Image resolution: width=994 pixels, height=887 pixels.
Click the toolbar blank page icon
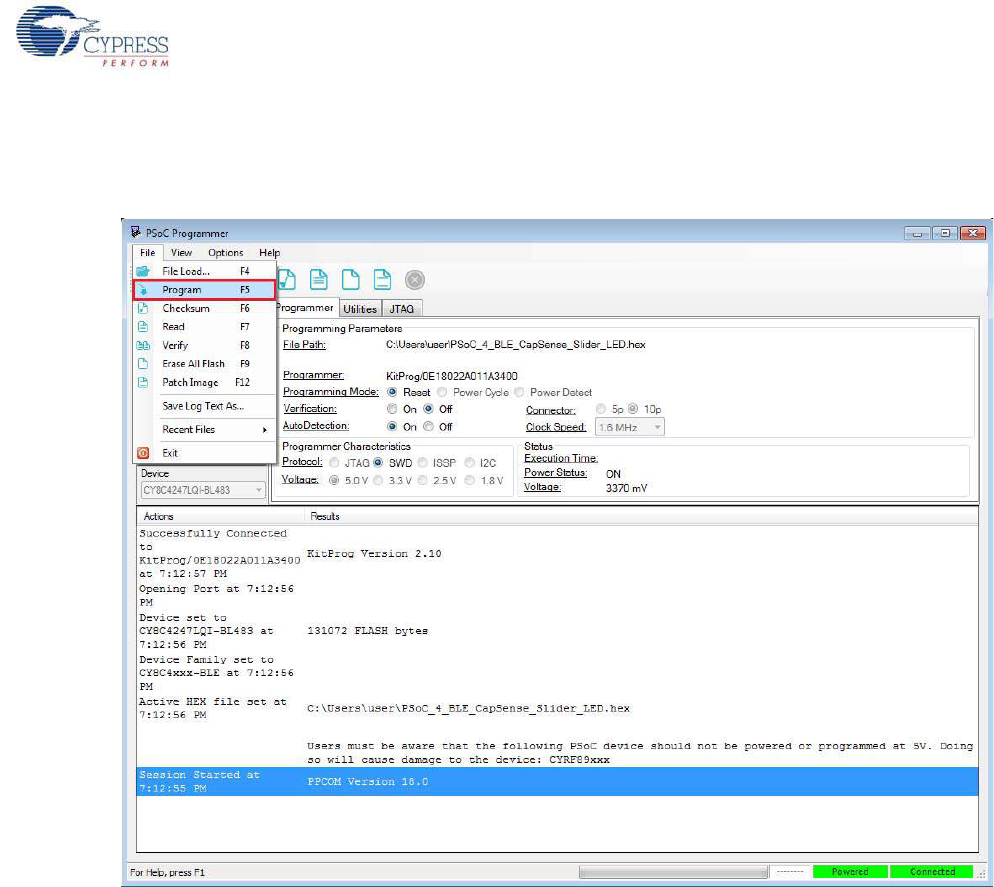click(x=351, y=279)
